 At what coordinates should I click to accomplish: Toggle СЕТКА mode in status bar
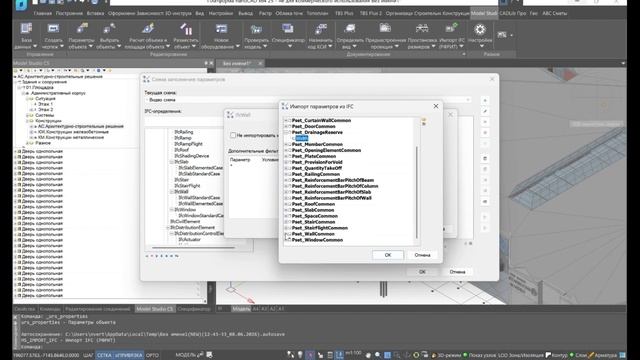tap(104, 355)
